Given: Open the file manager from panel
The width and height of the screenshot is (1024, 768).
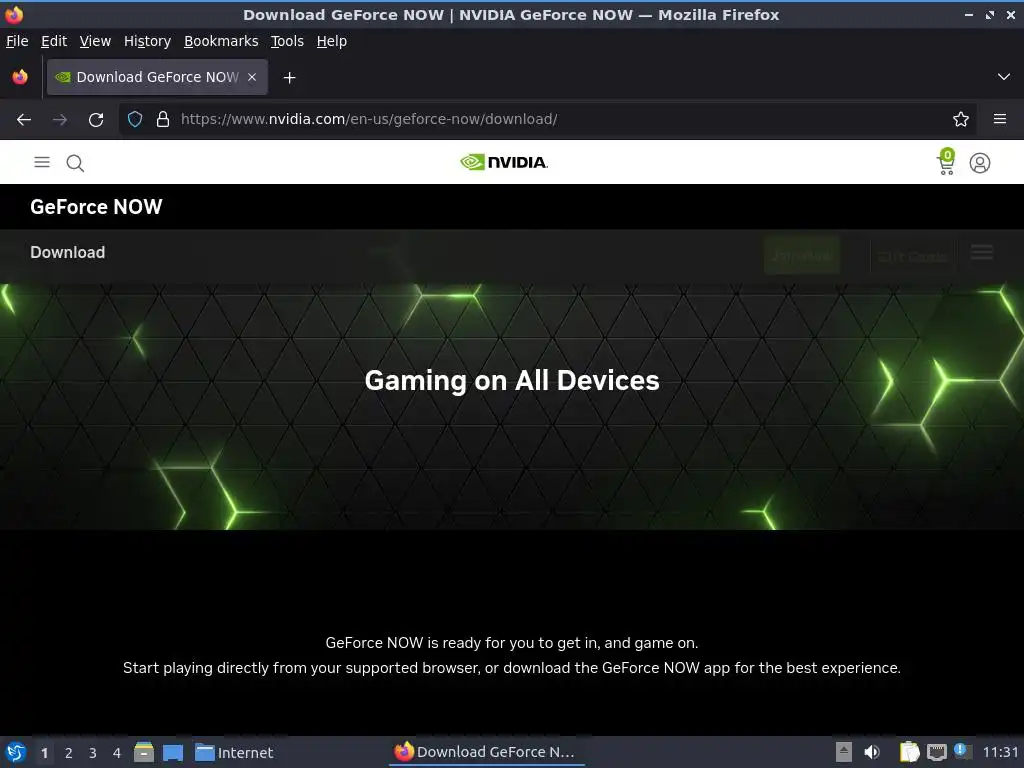Looking at the screenshot, I should pos(144,752).
